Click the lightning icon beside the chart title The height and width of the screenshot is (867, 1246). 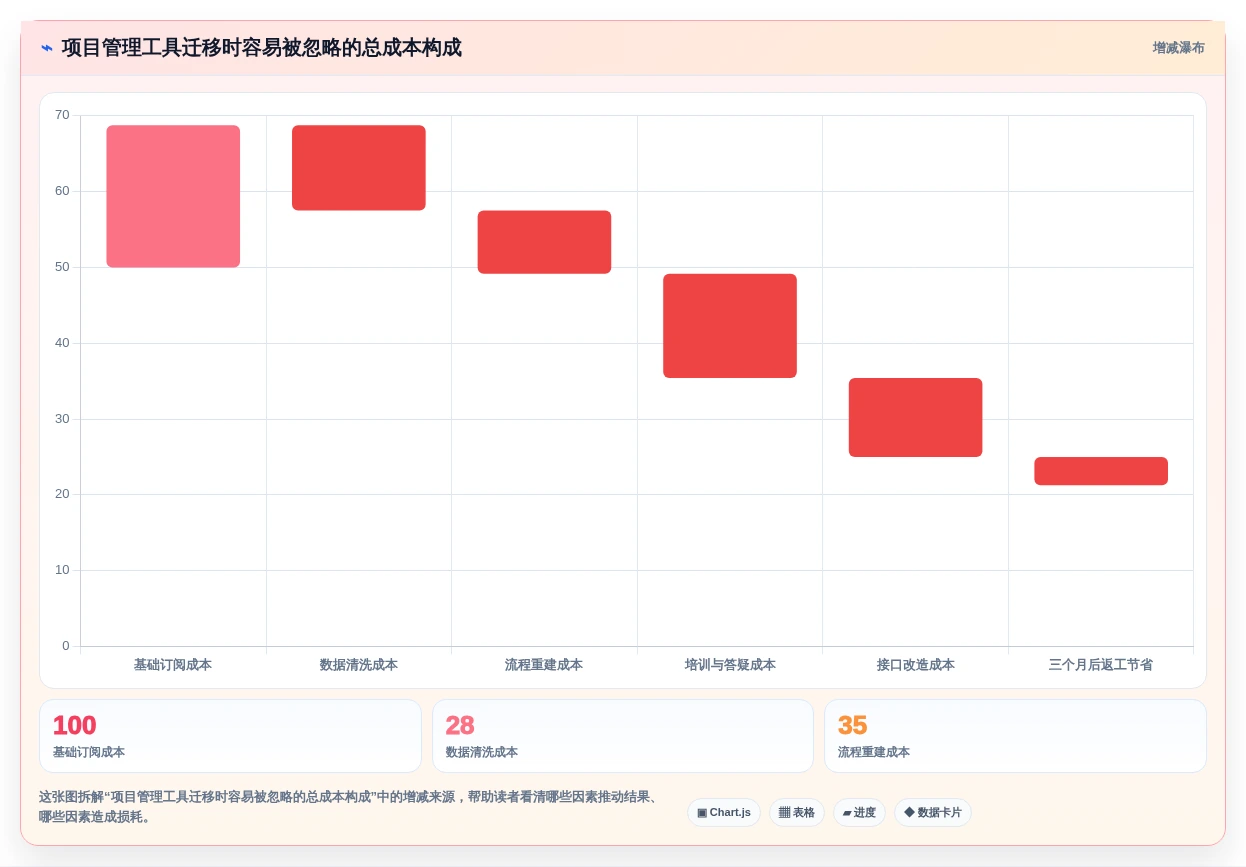(x=47, y=48)
